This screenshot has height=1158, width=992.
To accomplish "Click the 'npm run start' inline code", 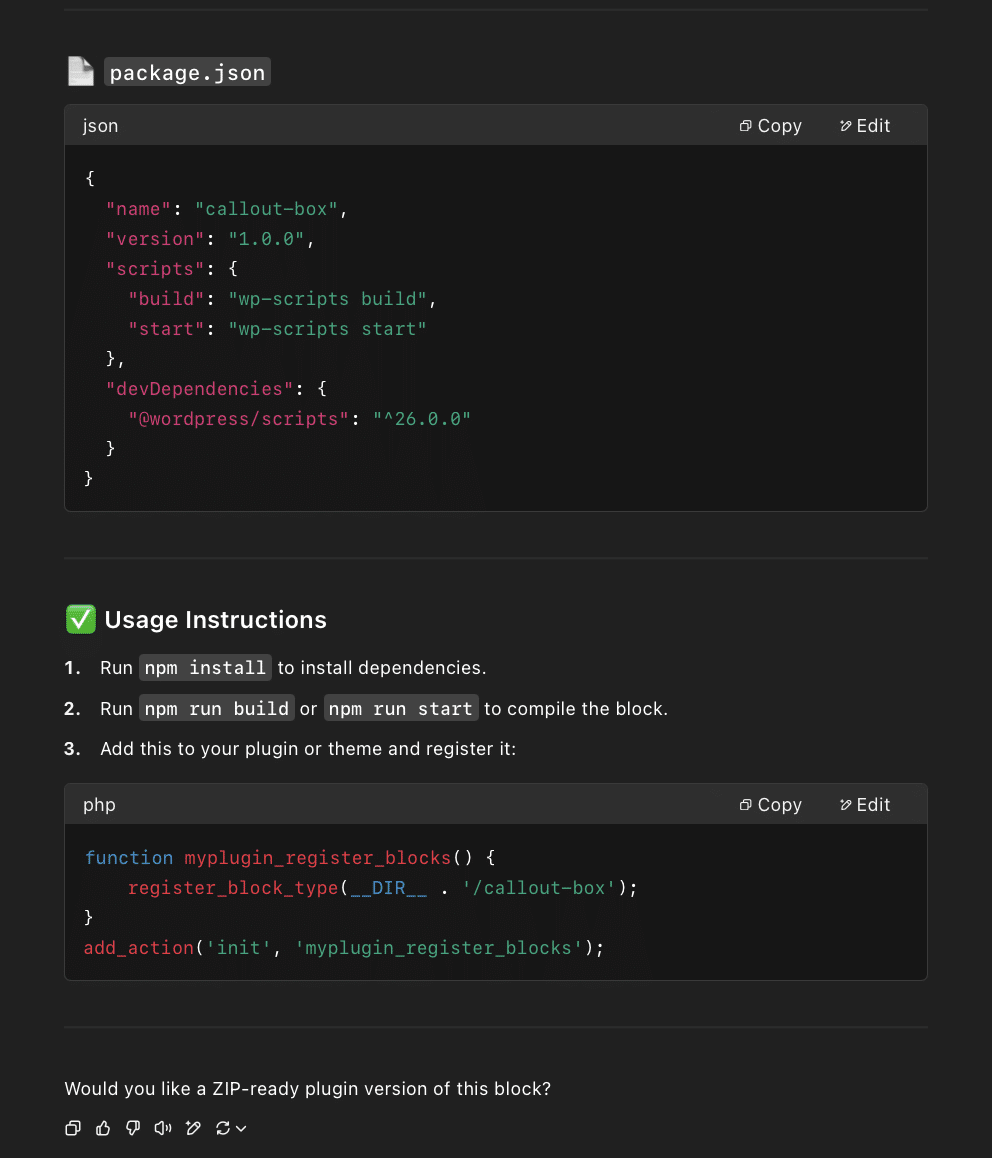I will pyautogui.click(x=401, y=708).
